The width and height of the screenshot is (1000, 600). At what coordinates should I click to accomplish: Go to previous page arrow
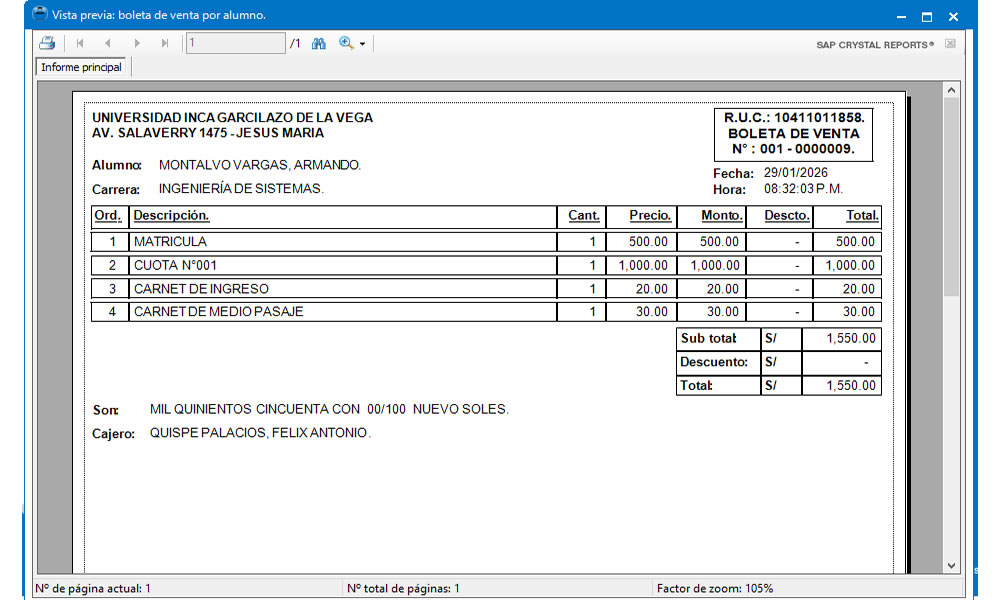coord(108,43)
